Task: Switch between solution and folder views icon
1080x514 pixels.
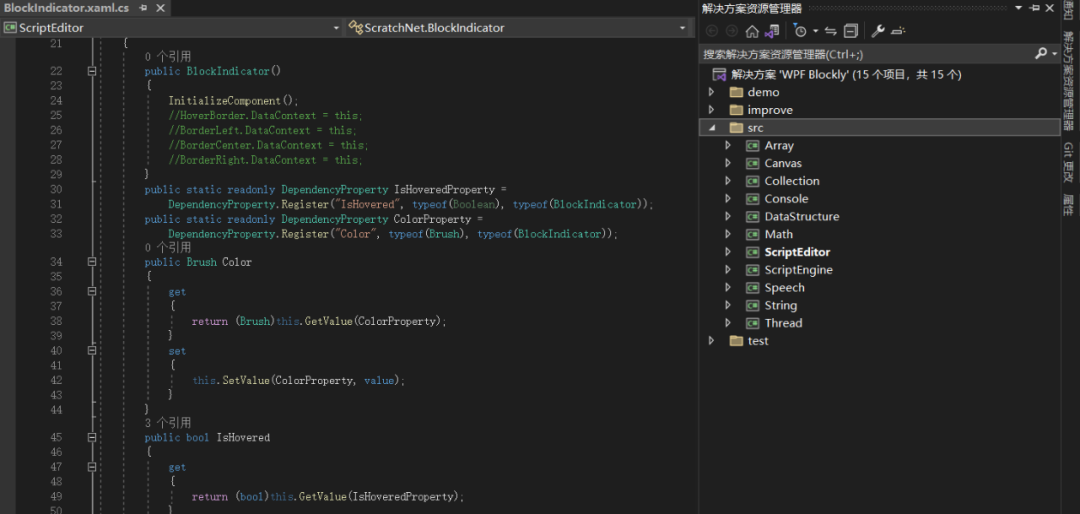Action: pyautogui.click(x=772, y=31)
